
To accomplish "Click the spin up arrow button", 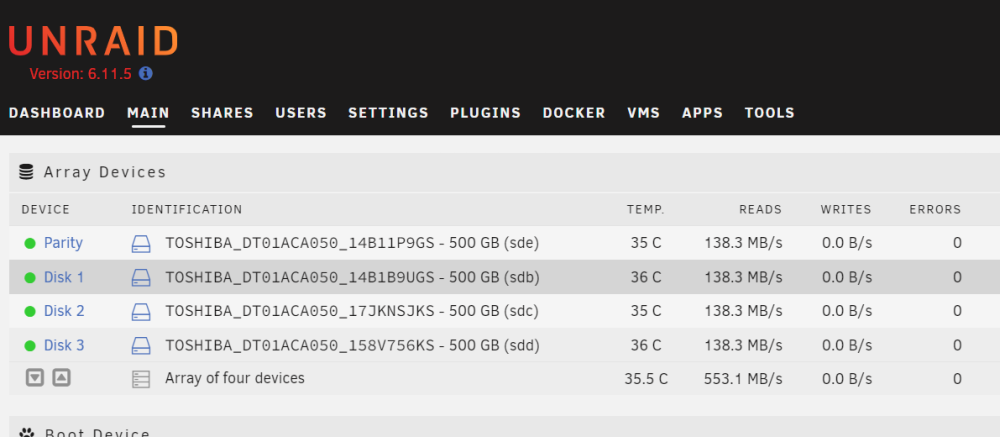I will pos(61,378).
